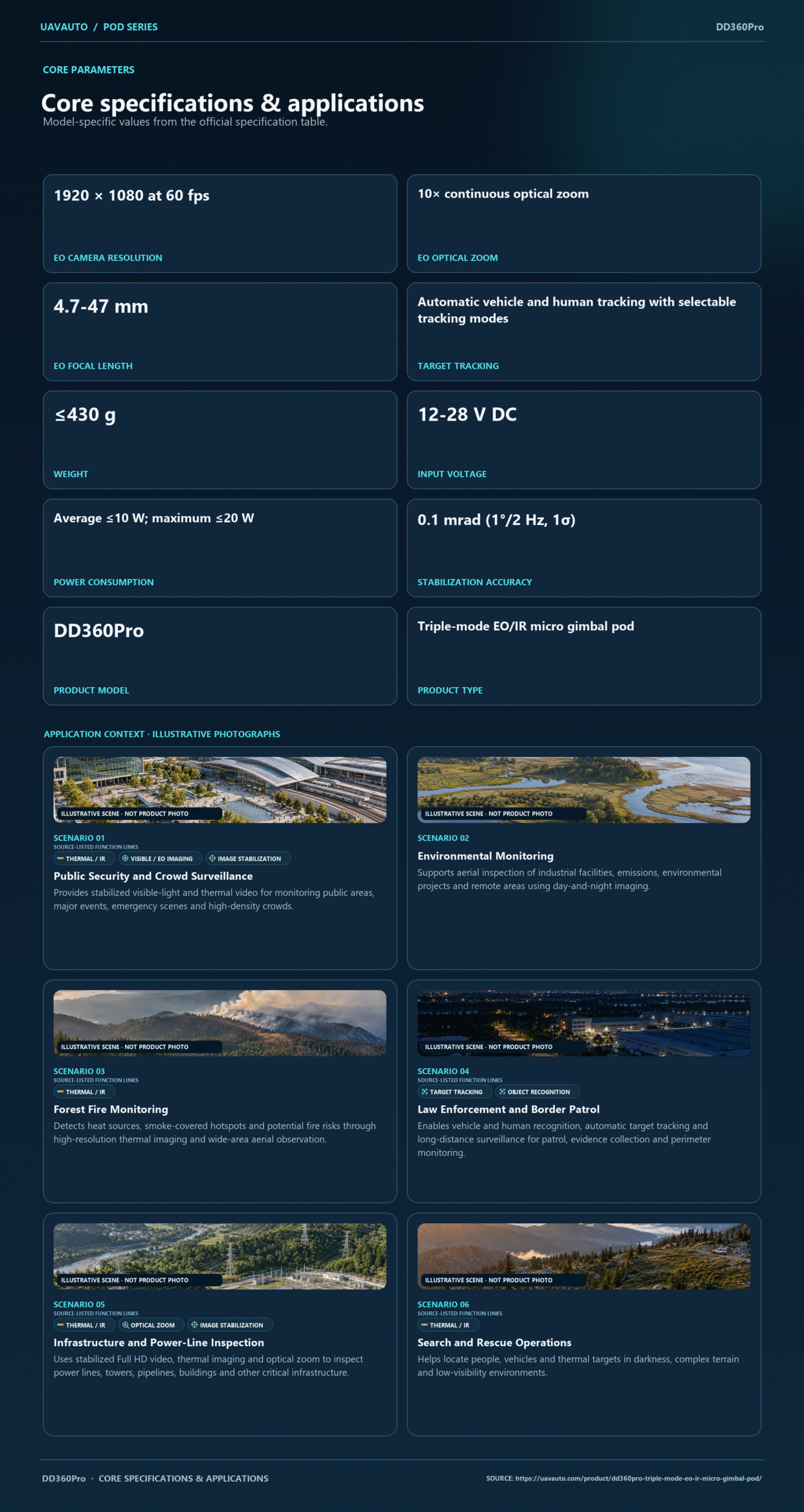This screenshot has width=804, height=1512.
Task: Click 'SCENARIO 04' label text
Action: pyautogui.click(x=443, y=1071)
